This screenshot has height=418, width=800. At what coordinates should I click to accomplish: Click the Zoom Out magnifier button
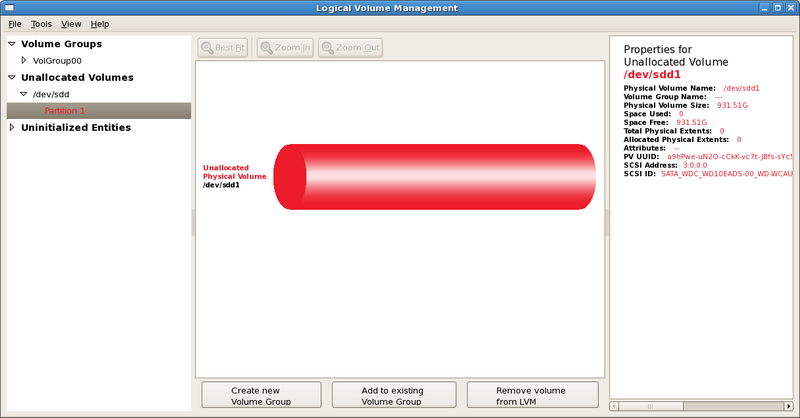(x=349, y=47)
